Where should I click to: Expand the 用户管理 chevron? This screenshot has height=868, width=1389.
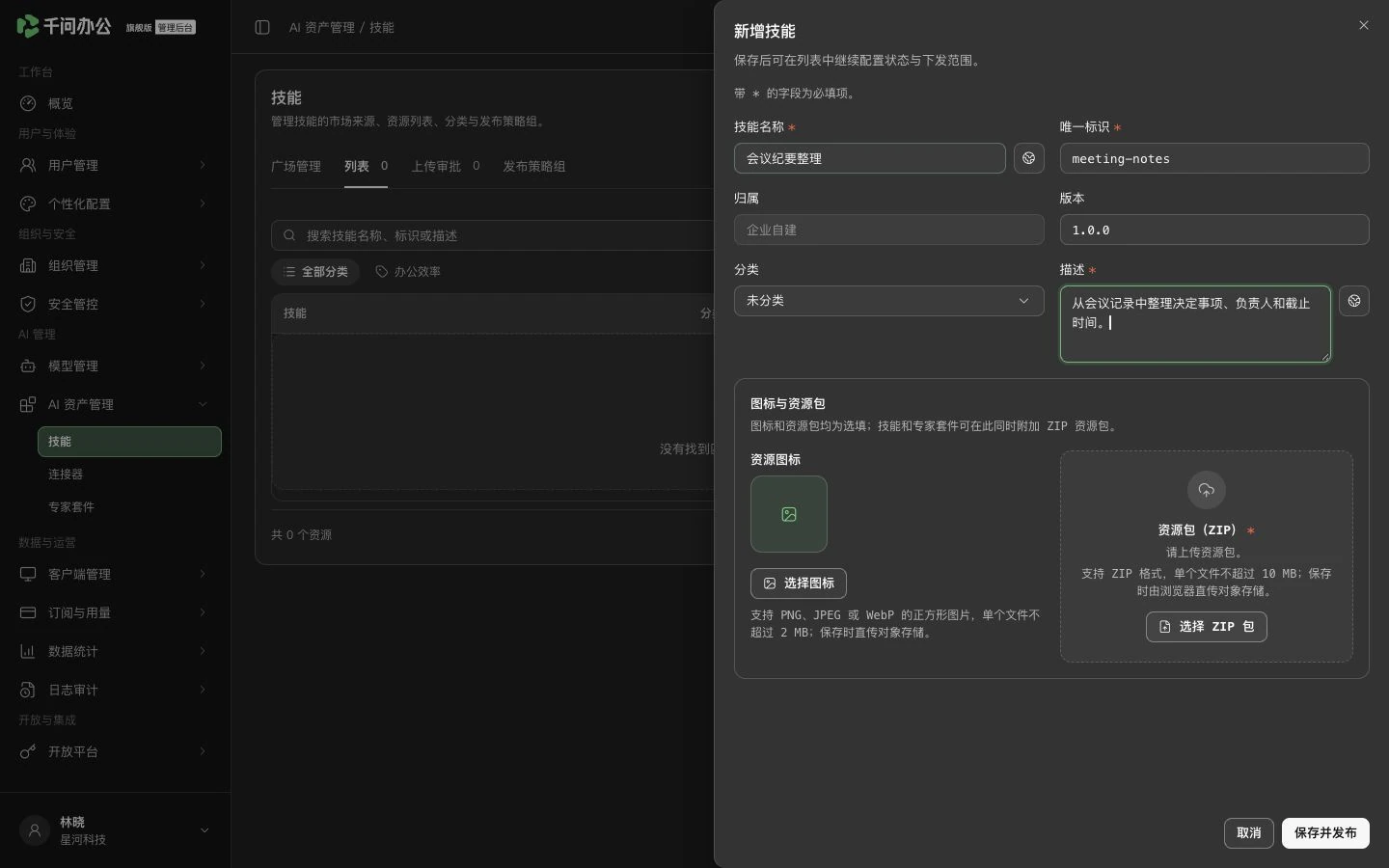click(203, 165)
